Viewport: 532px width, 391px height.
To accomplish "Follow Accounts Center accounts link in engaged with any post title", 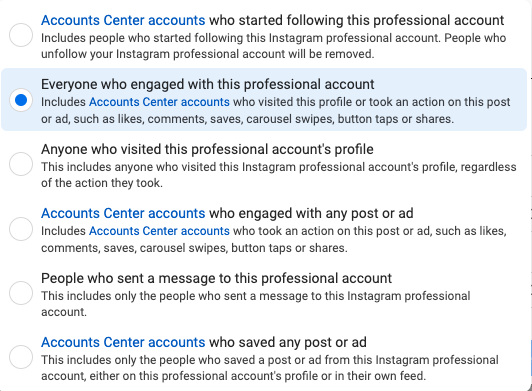I will point(123,213).
